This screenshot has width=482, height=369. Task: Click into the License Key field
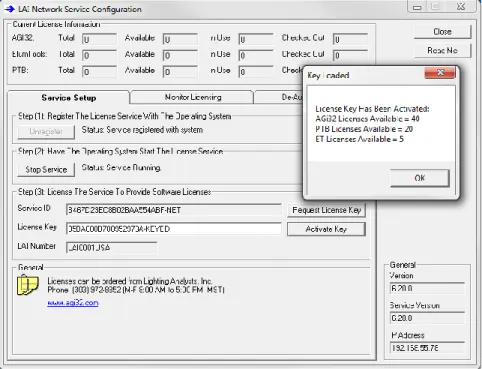(173, 229)
